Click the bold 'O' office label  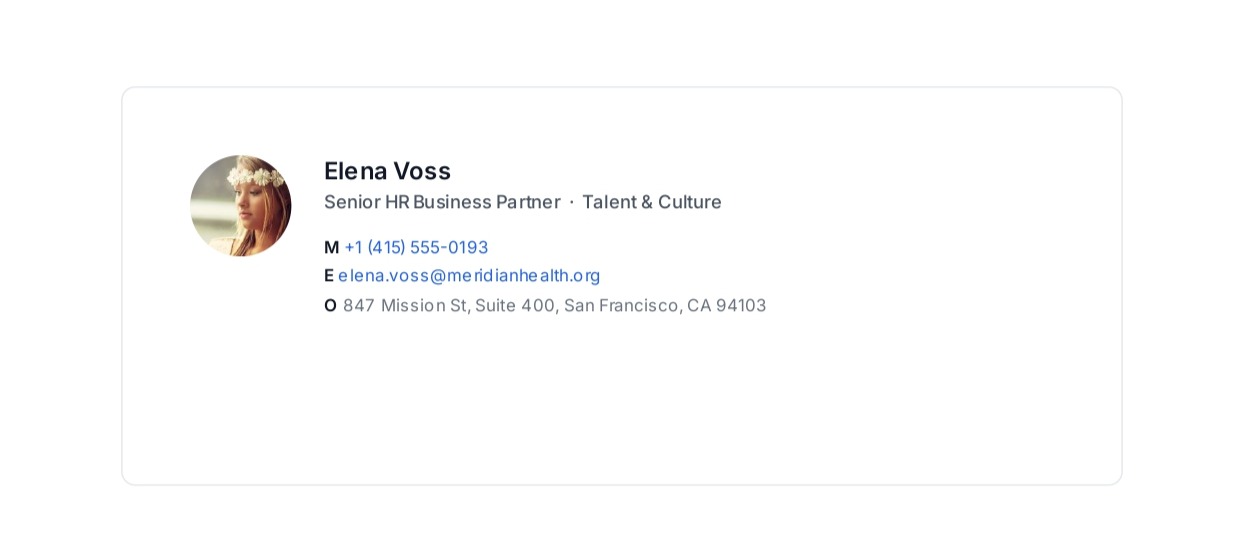point(330,305)
